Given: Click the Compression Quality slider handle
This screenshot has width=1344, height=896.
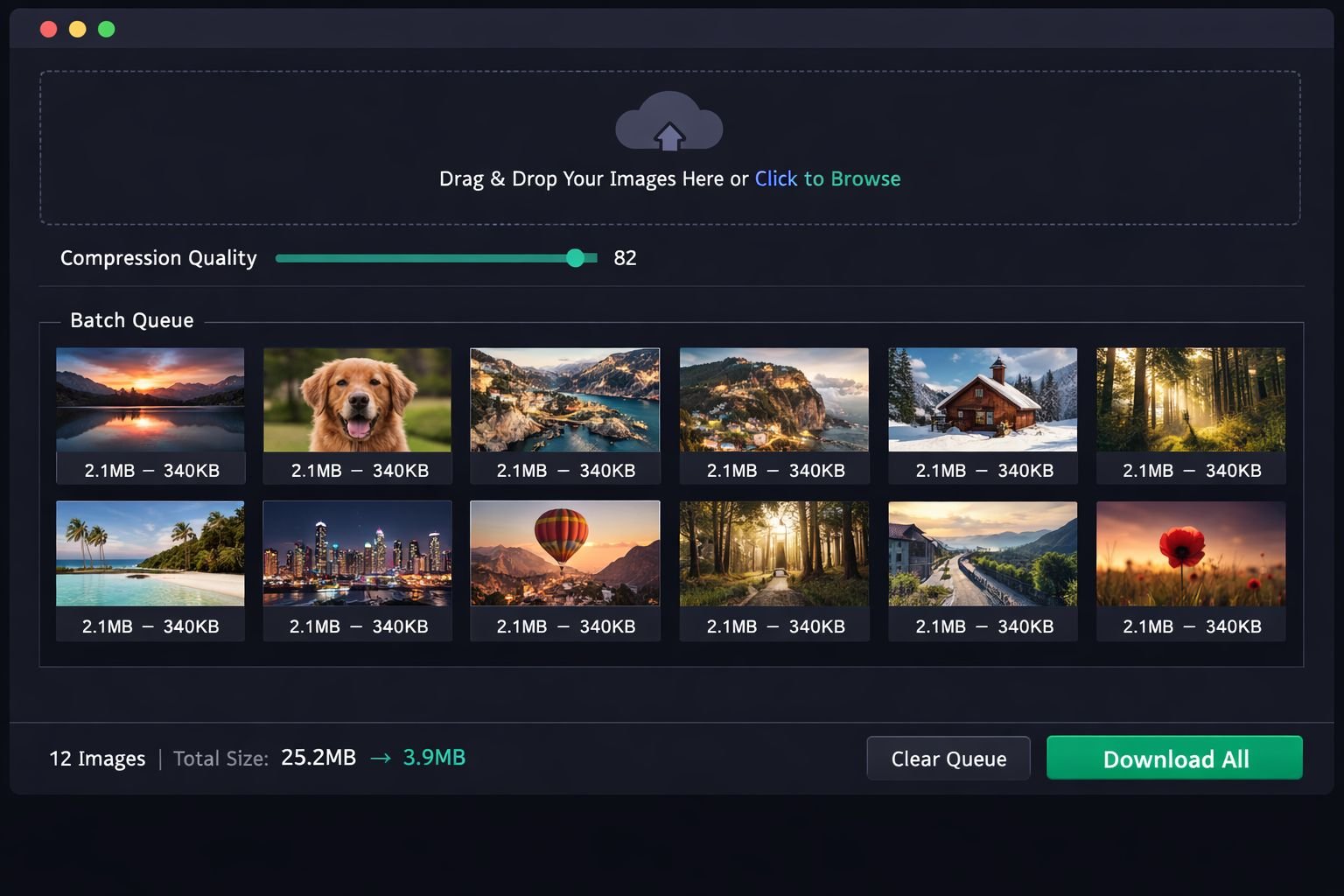Looking at the screenshot, I should (x=575, y=257).
